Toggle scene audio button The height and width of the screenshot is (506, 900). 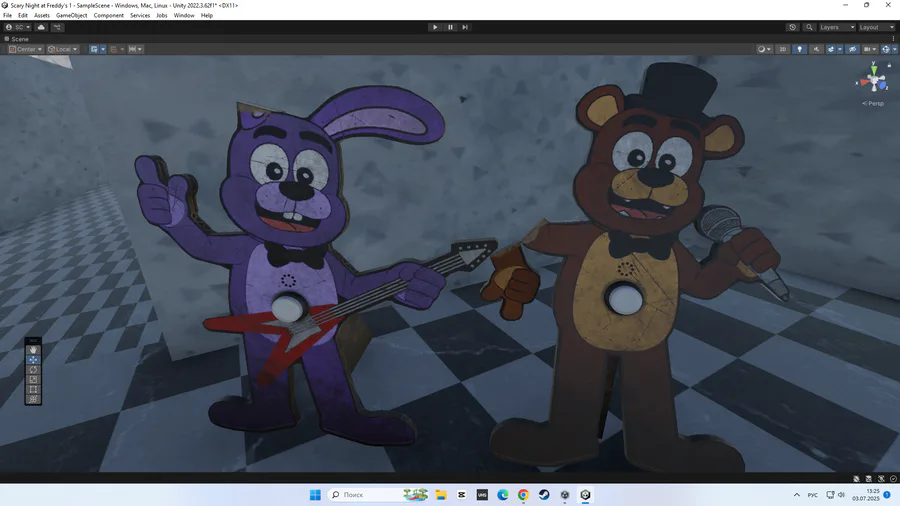click(816, 49)
